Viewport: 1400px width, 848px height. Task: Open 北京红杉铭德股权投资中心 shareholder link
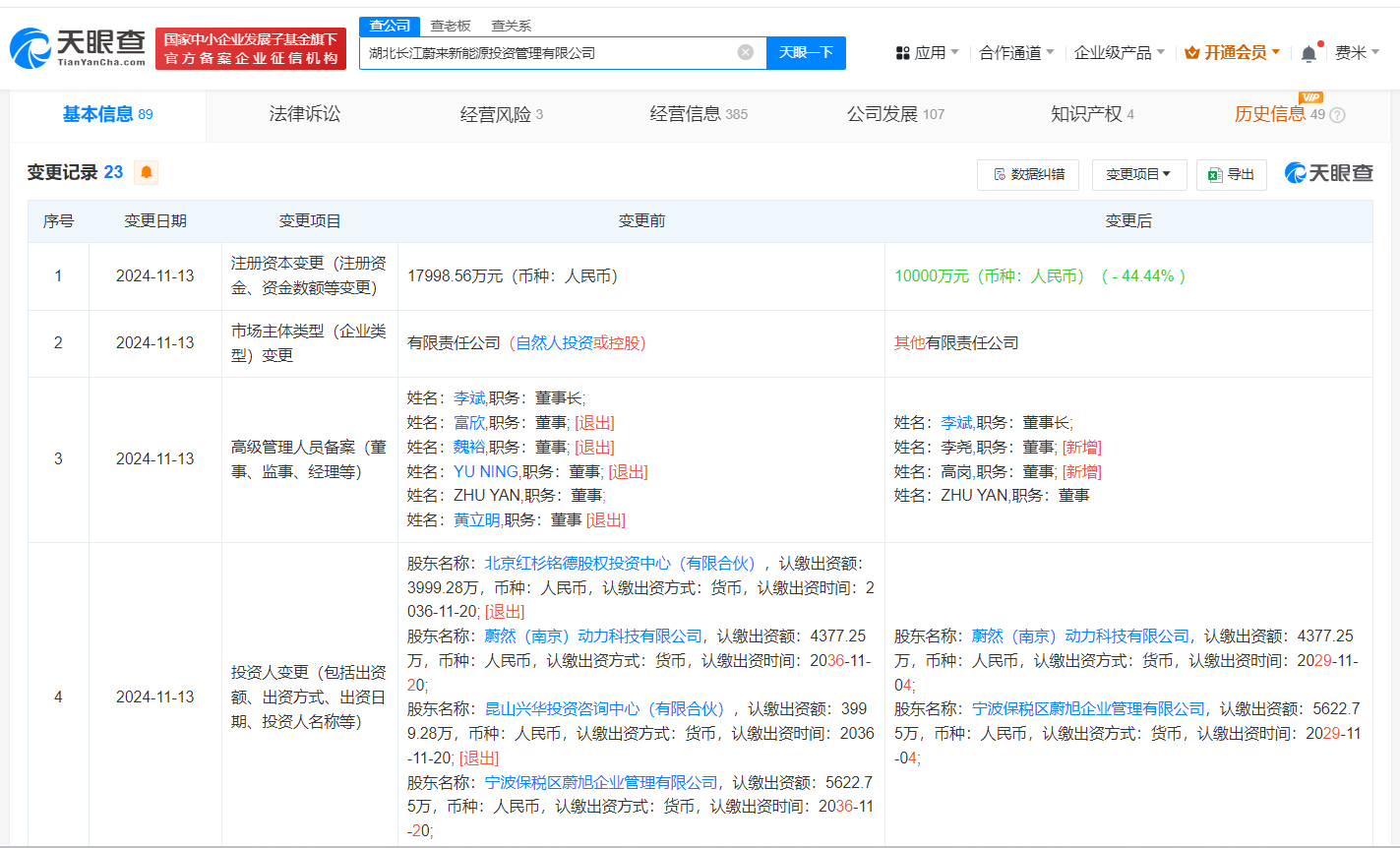tap(620, 563)
